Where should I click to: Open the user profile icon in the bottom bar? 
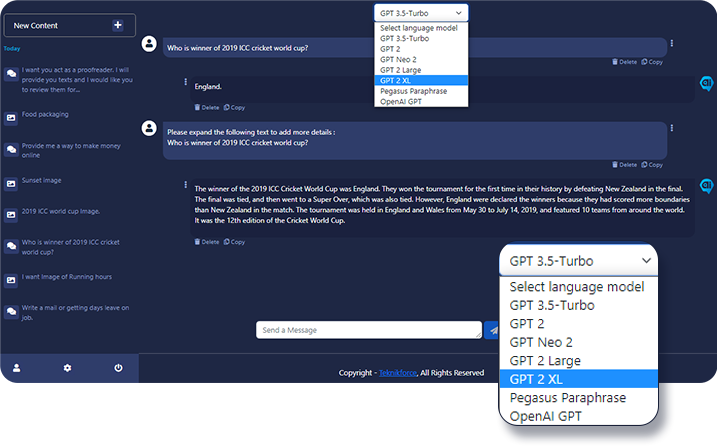(16, 368)
